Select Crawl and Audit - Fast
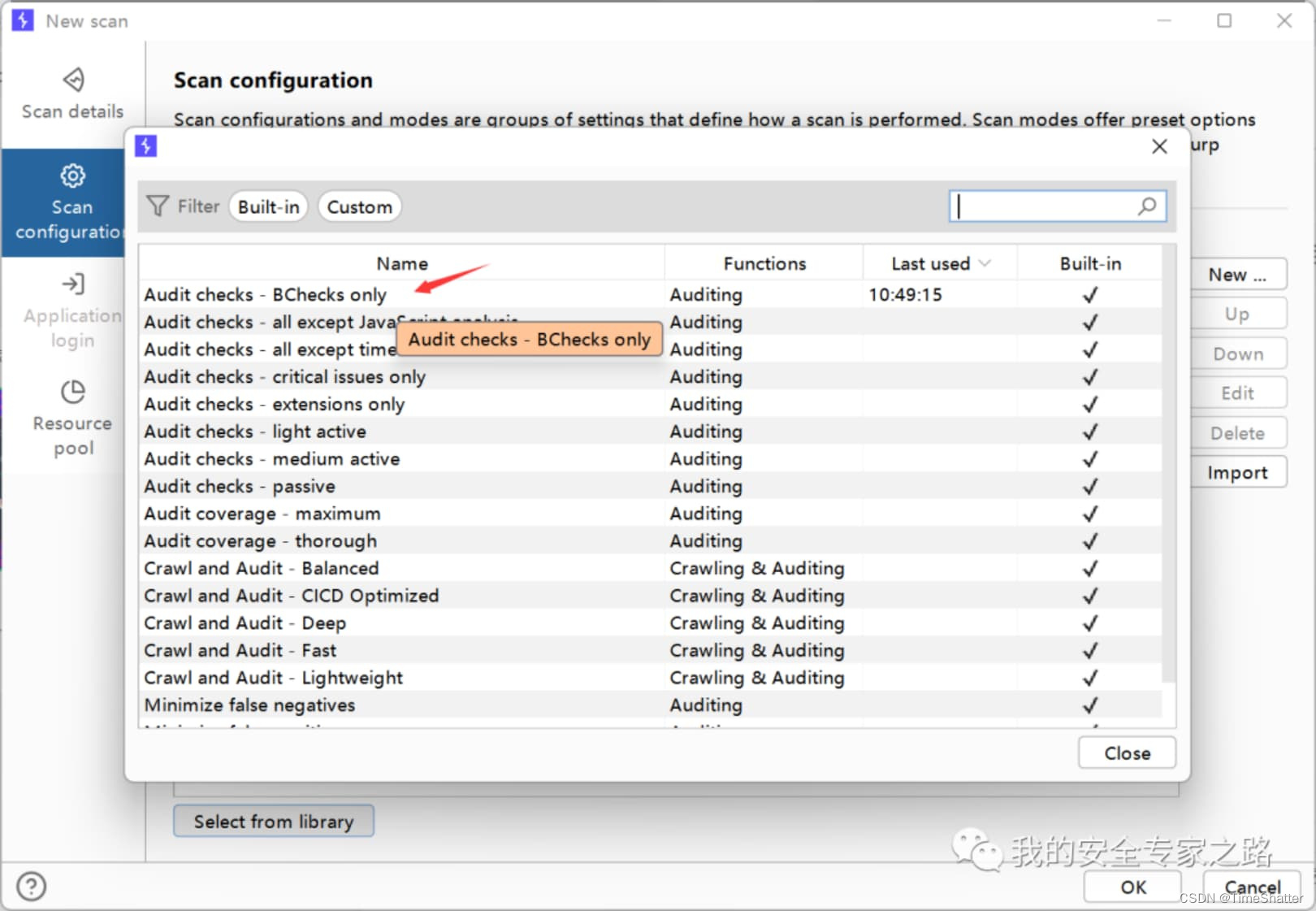This screenshot has width=1316, height=911. [x=650, y=650]
